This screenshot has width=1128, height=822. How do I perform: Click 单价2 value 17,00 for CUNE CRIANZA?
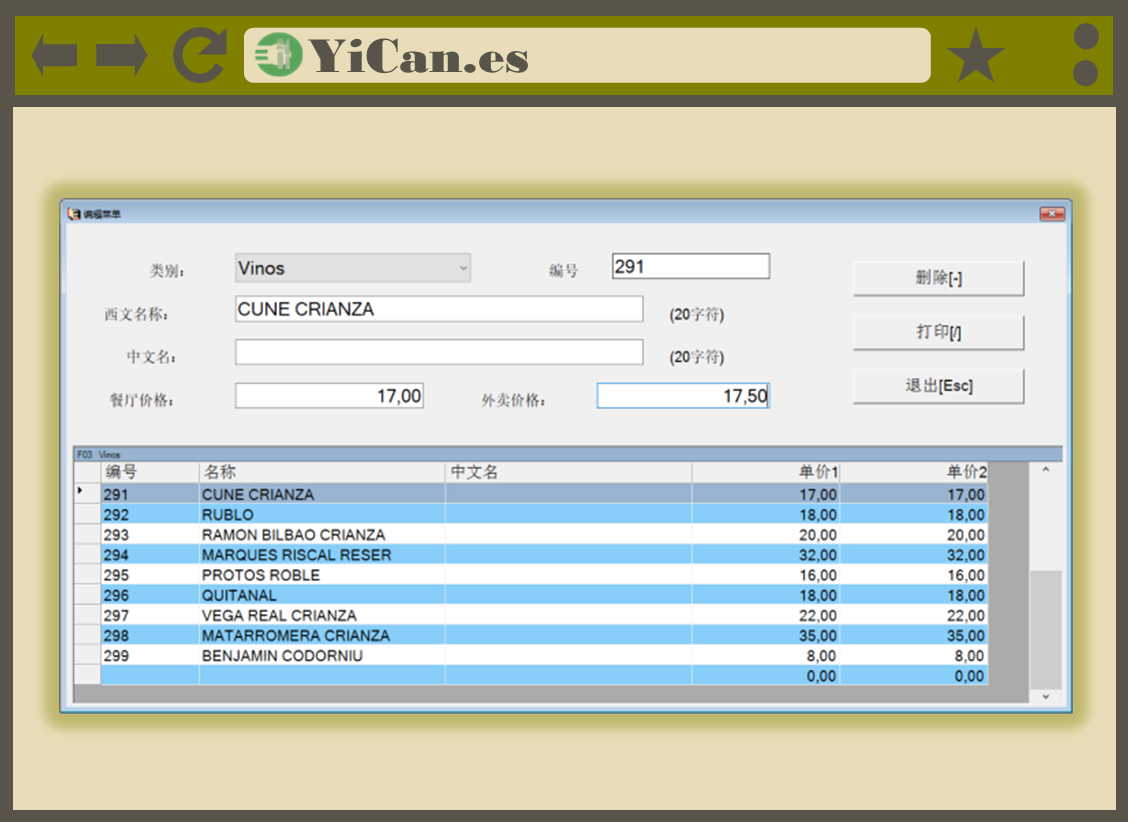click(914, 494)
